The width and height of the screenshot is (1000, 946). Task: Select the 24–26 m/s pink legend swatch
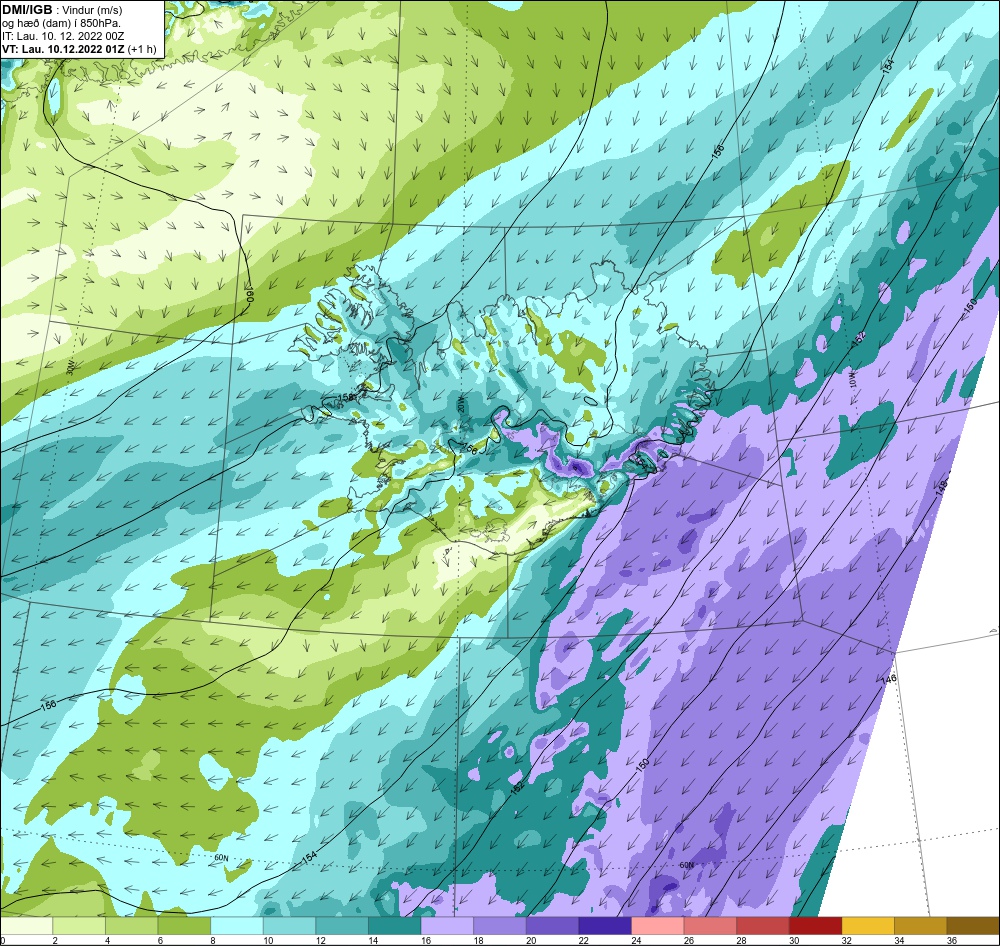point(658,925)
